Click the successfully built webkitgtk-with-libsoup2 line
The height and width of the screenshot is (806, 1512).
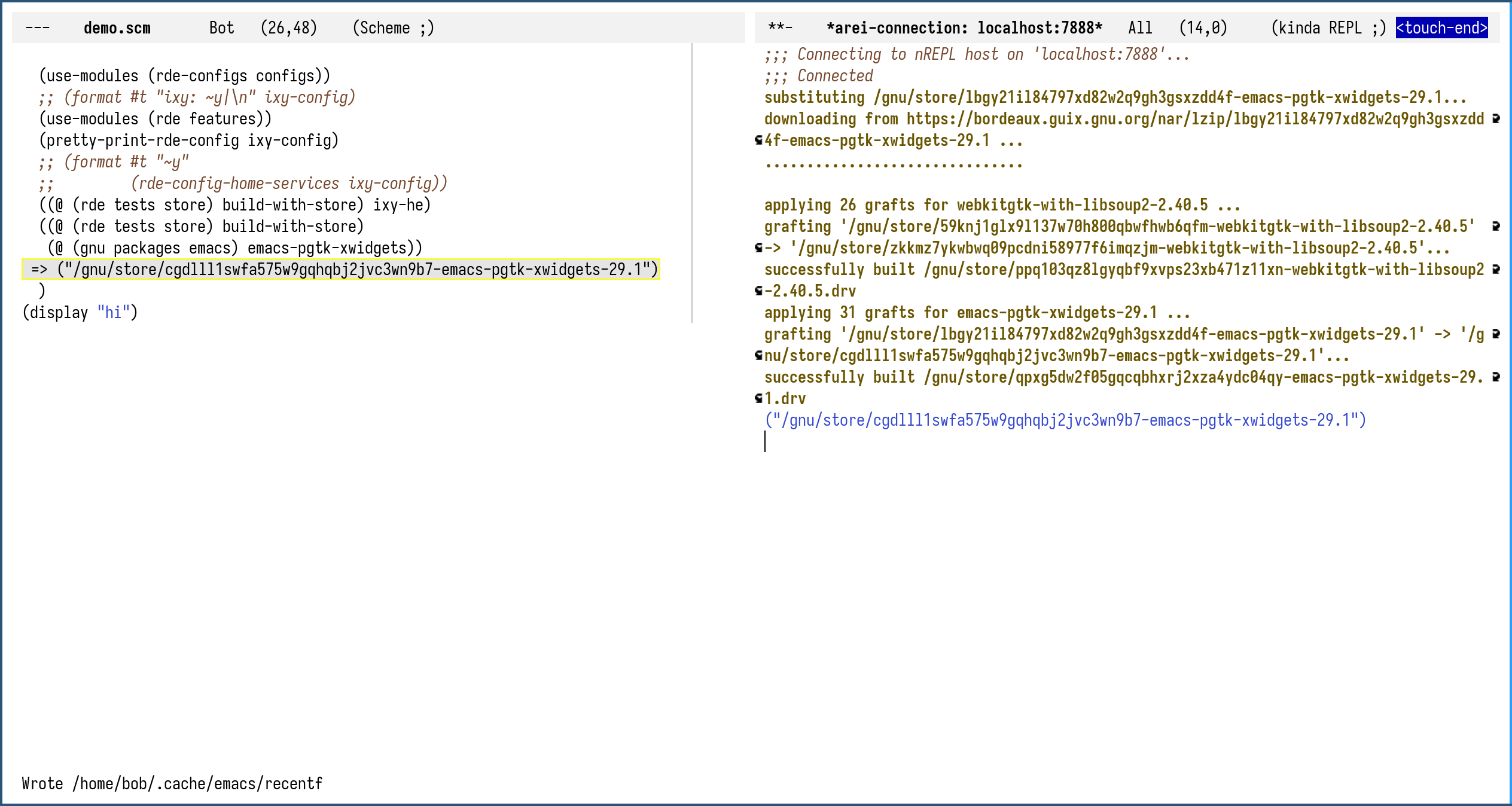pos(1124,270)
